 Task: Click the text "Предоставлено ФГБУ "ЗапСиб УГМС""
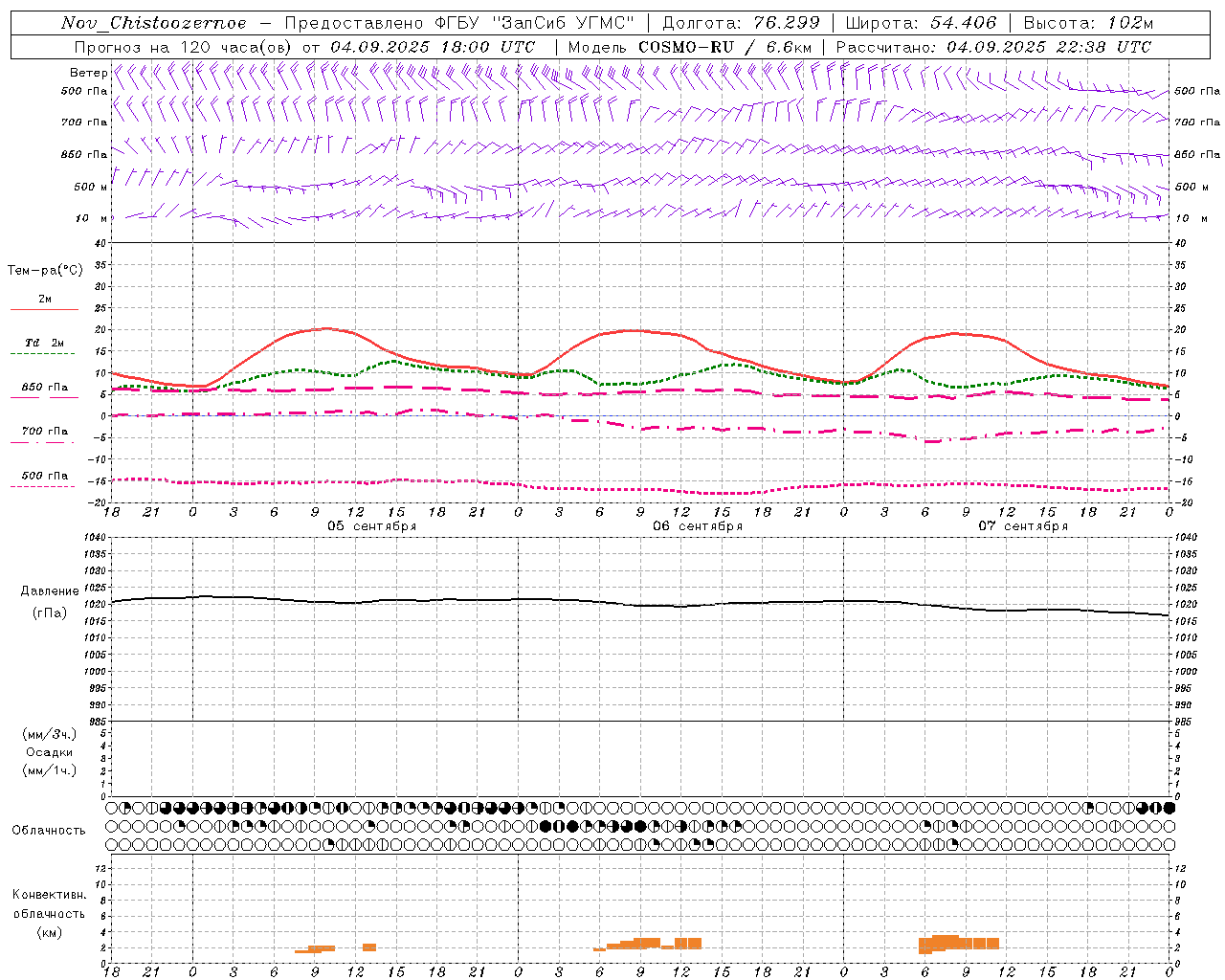pyautogui.click(x=460, y=23)
